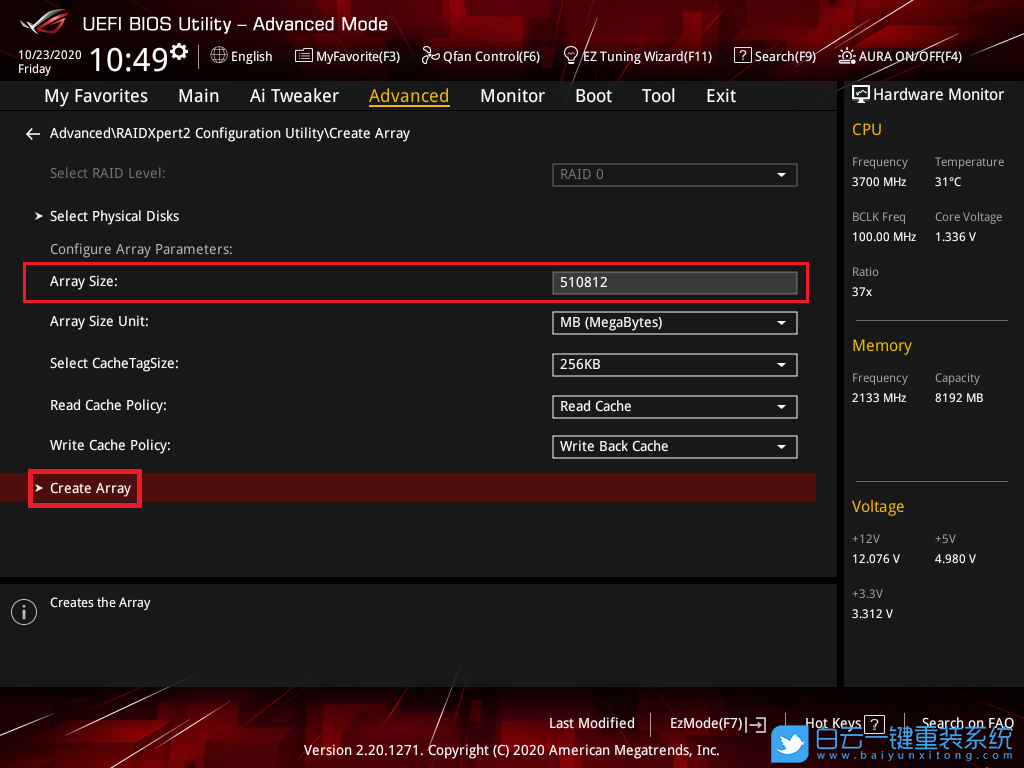Open Search(F9) in top toolbar
Image resolution: width=1024 pixels, height=768 pixels.
[775, 56]
